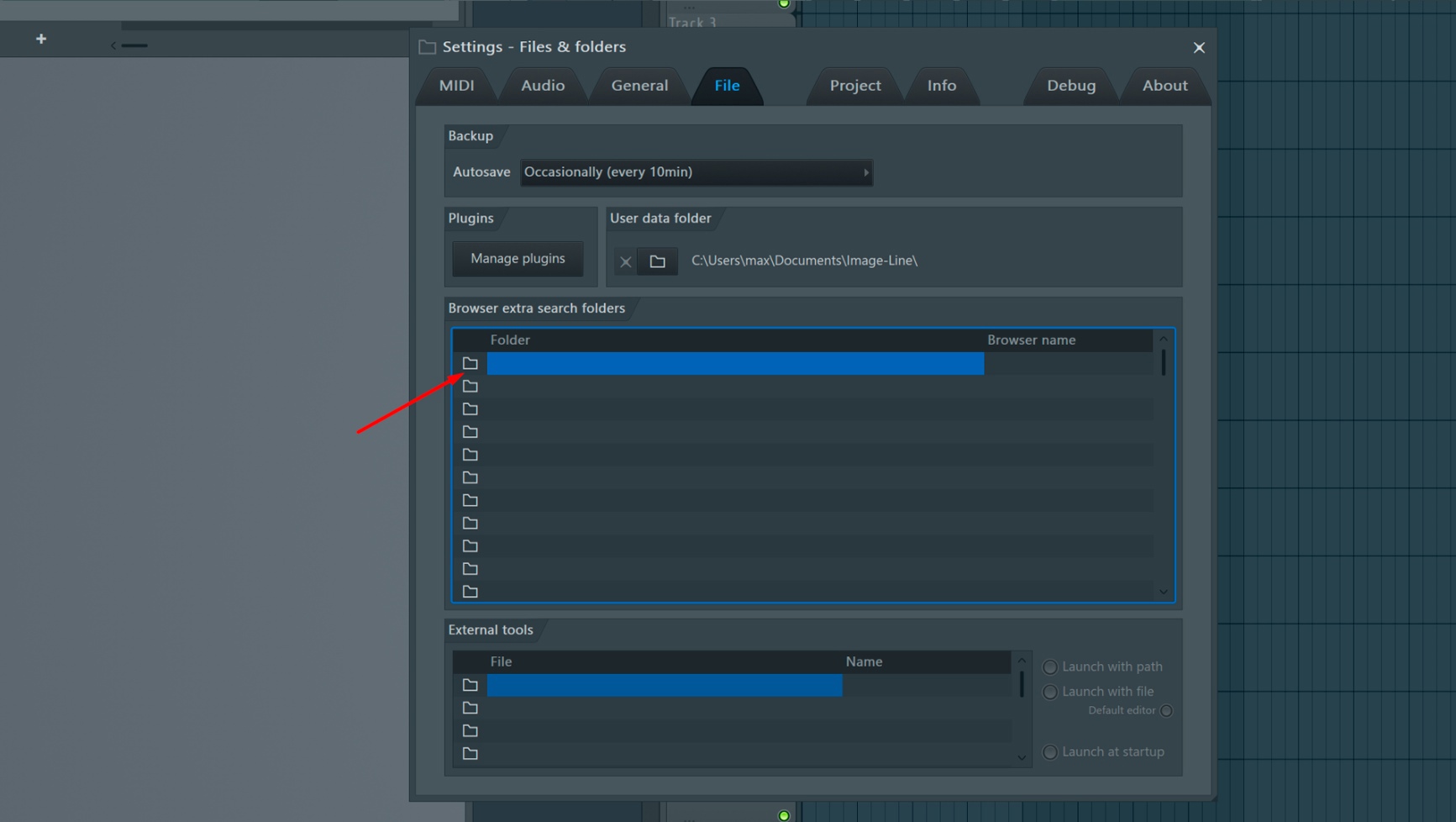Click the Manage plugins button
Viewport: 1456px width, 822px height.
518,259
